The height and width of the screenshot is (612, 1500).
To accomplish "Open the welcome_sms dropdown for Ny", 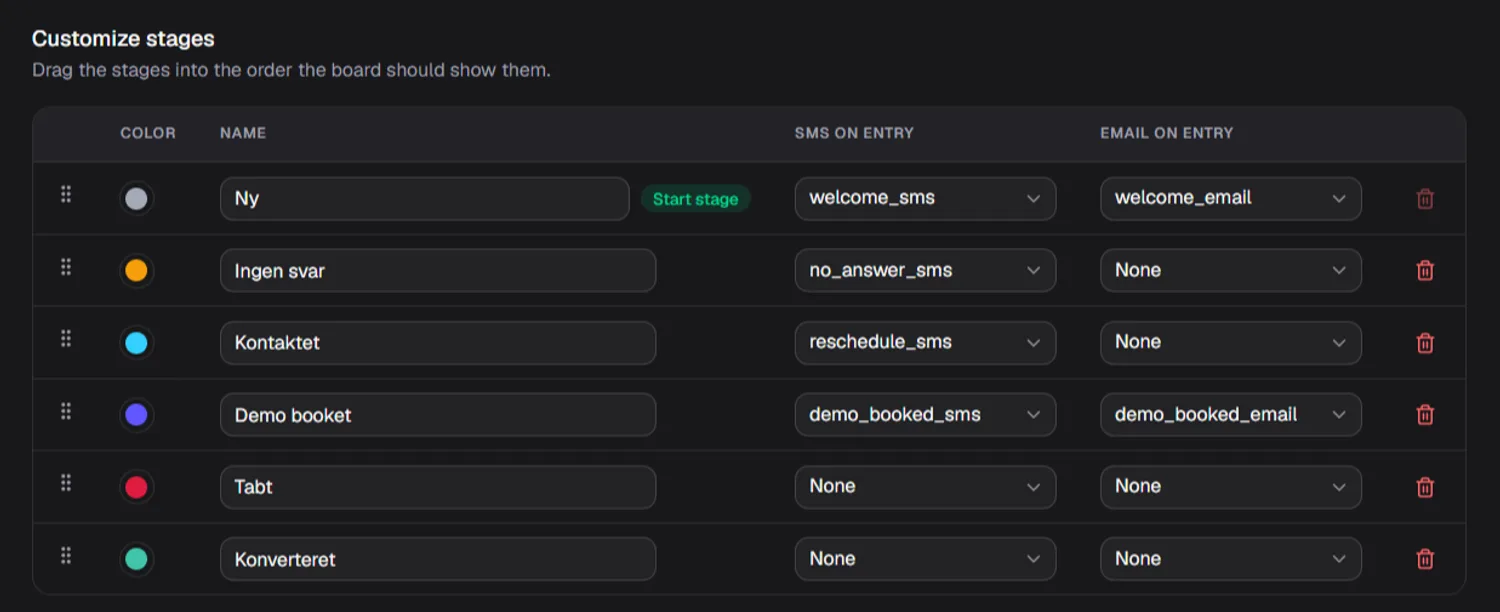I will click(x=925, y=198).
